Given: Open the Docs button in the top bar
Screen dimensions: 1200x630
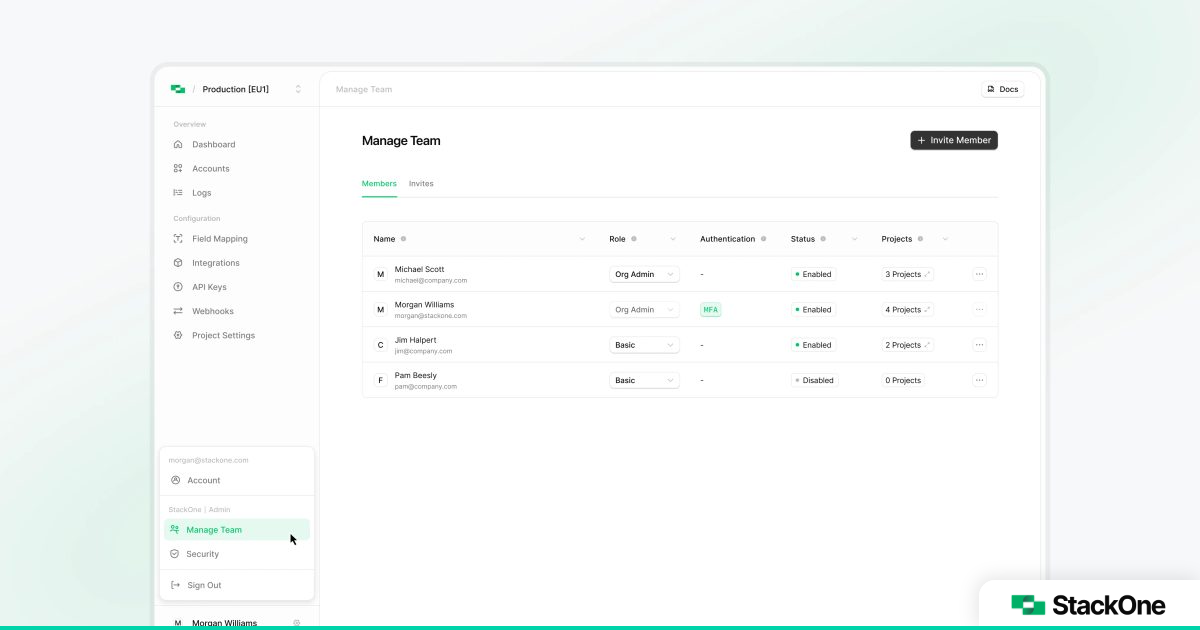Looking at the screenshot, I should coord(1002,89).
